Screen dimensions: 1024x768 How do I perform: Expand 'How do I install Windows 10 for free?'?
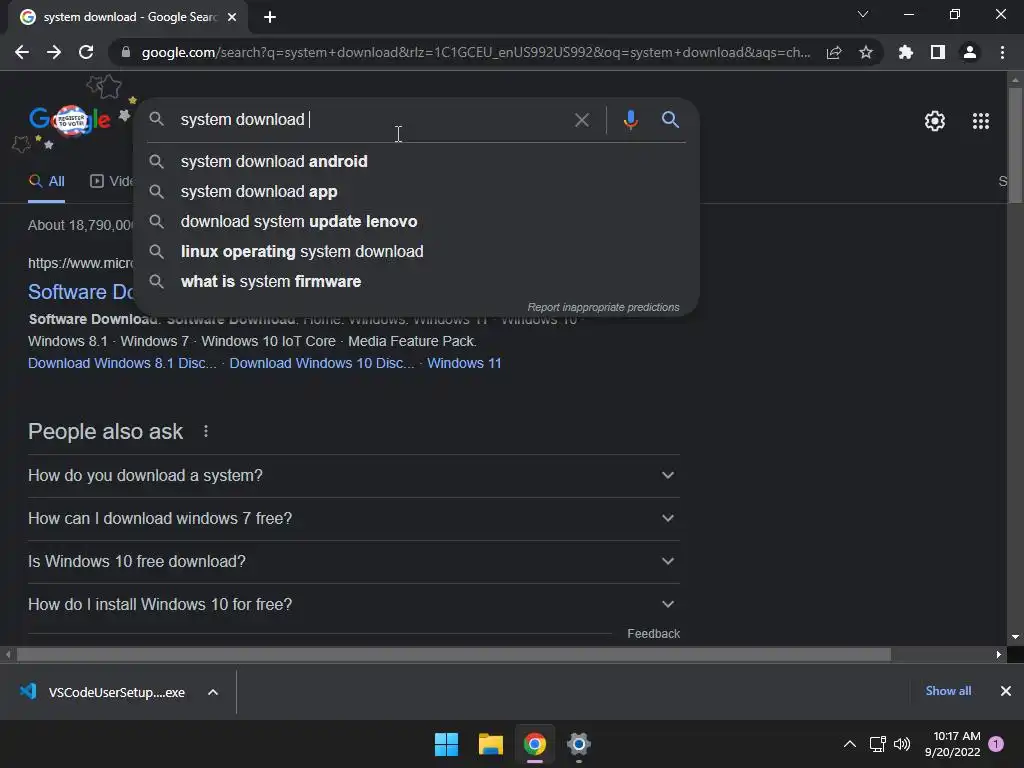coord(353,605)
